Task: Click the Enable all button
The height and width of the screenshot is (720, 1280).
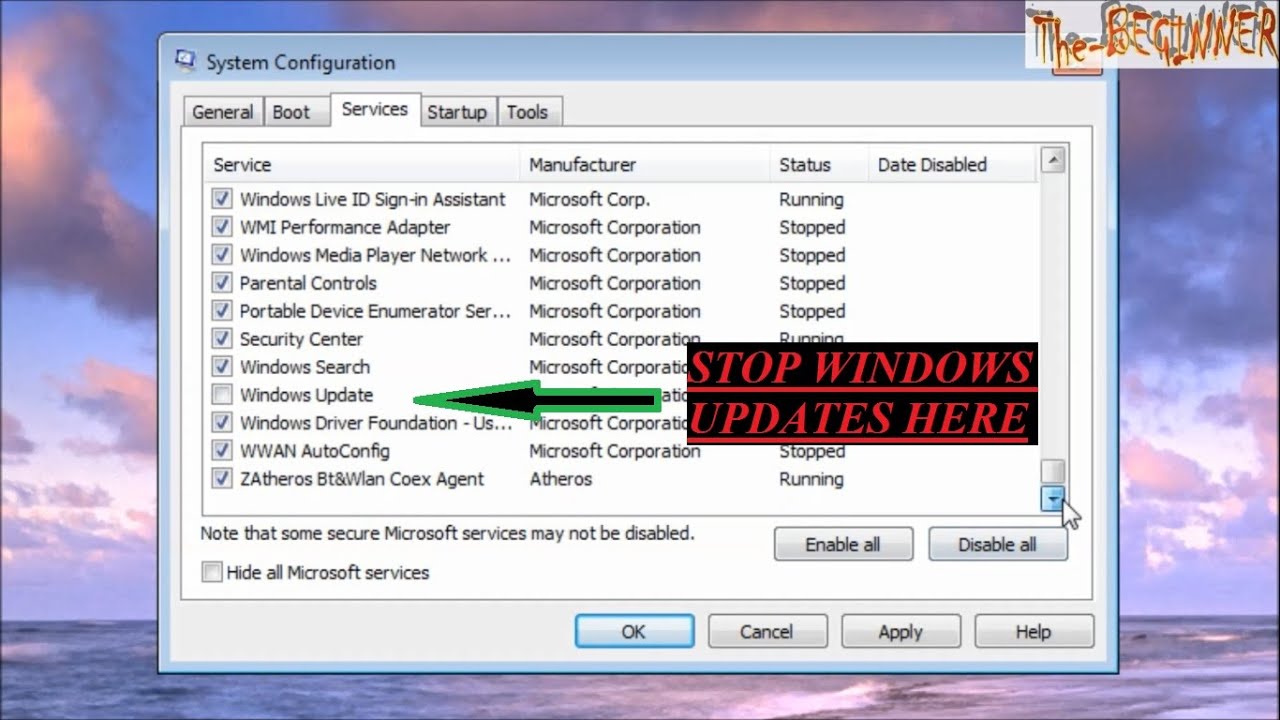Action: (x=843, y=544)
